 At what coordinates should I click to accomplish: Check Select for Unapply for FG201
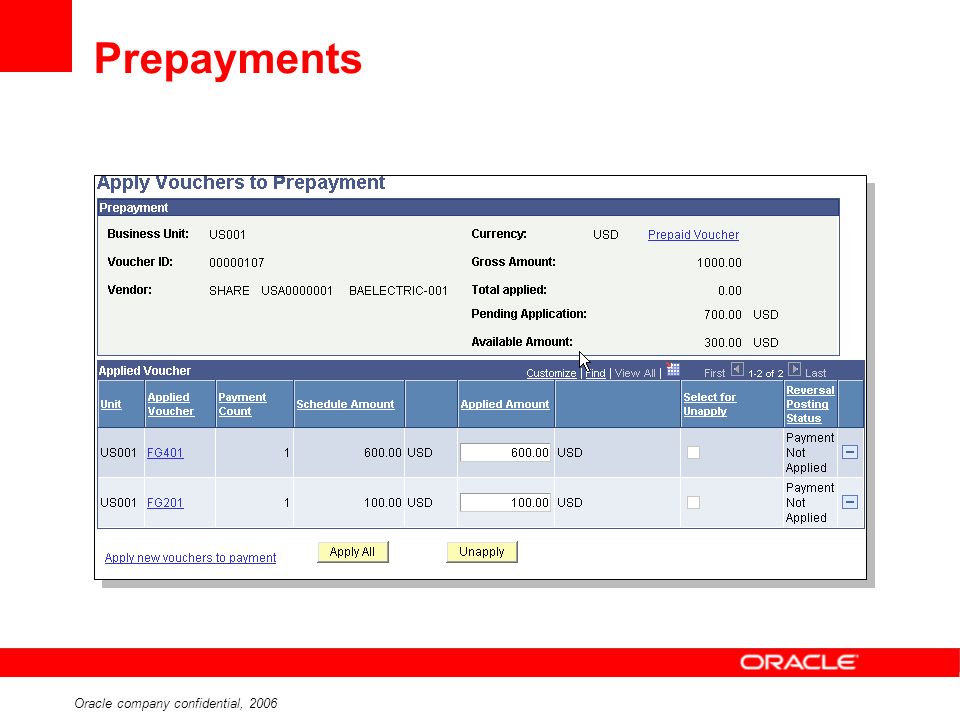(x=693, y=503)
